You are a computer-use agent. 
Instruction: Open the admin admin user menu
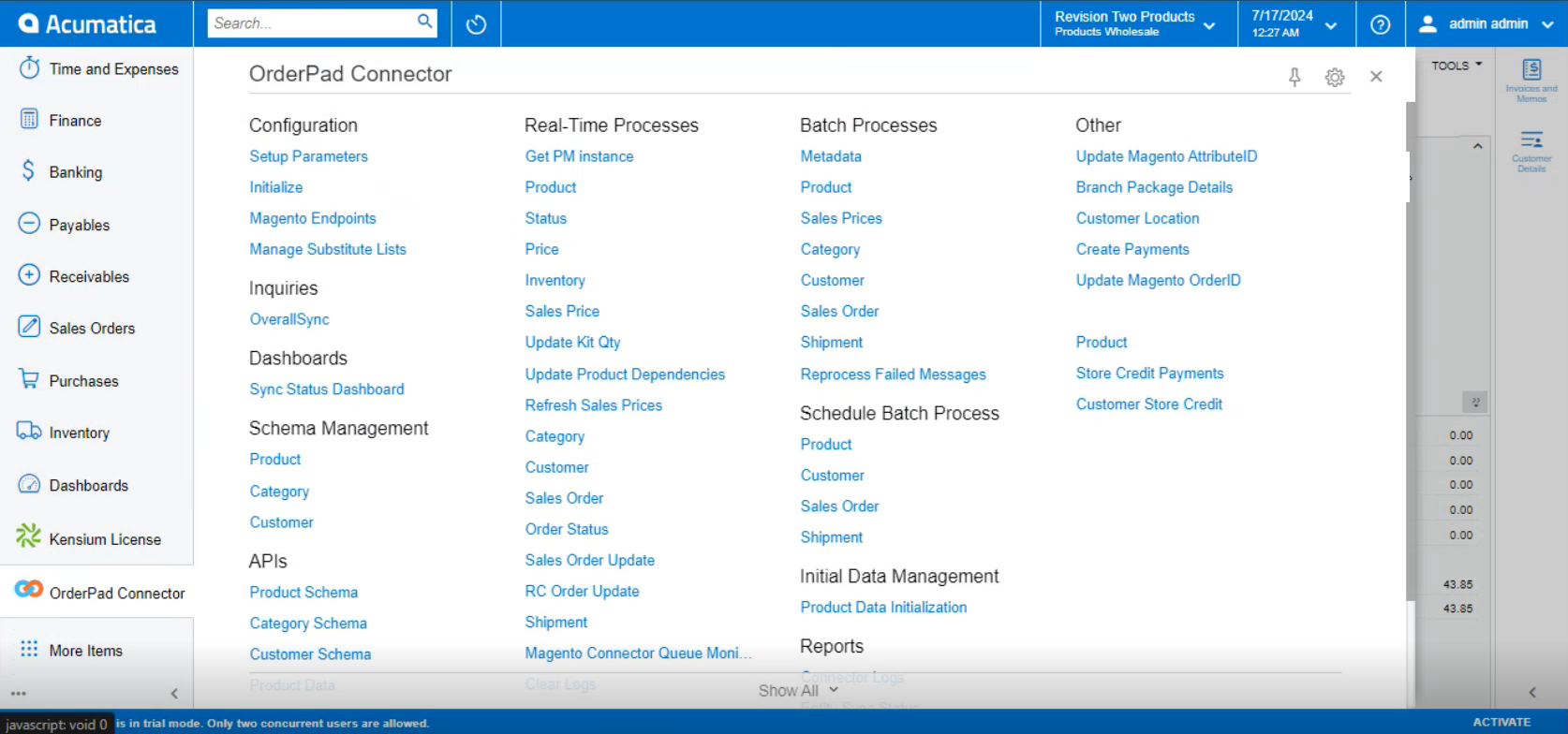(1487, 24)
